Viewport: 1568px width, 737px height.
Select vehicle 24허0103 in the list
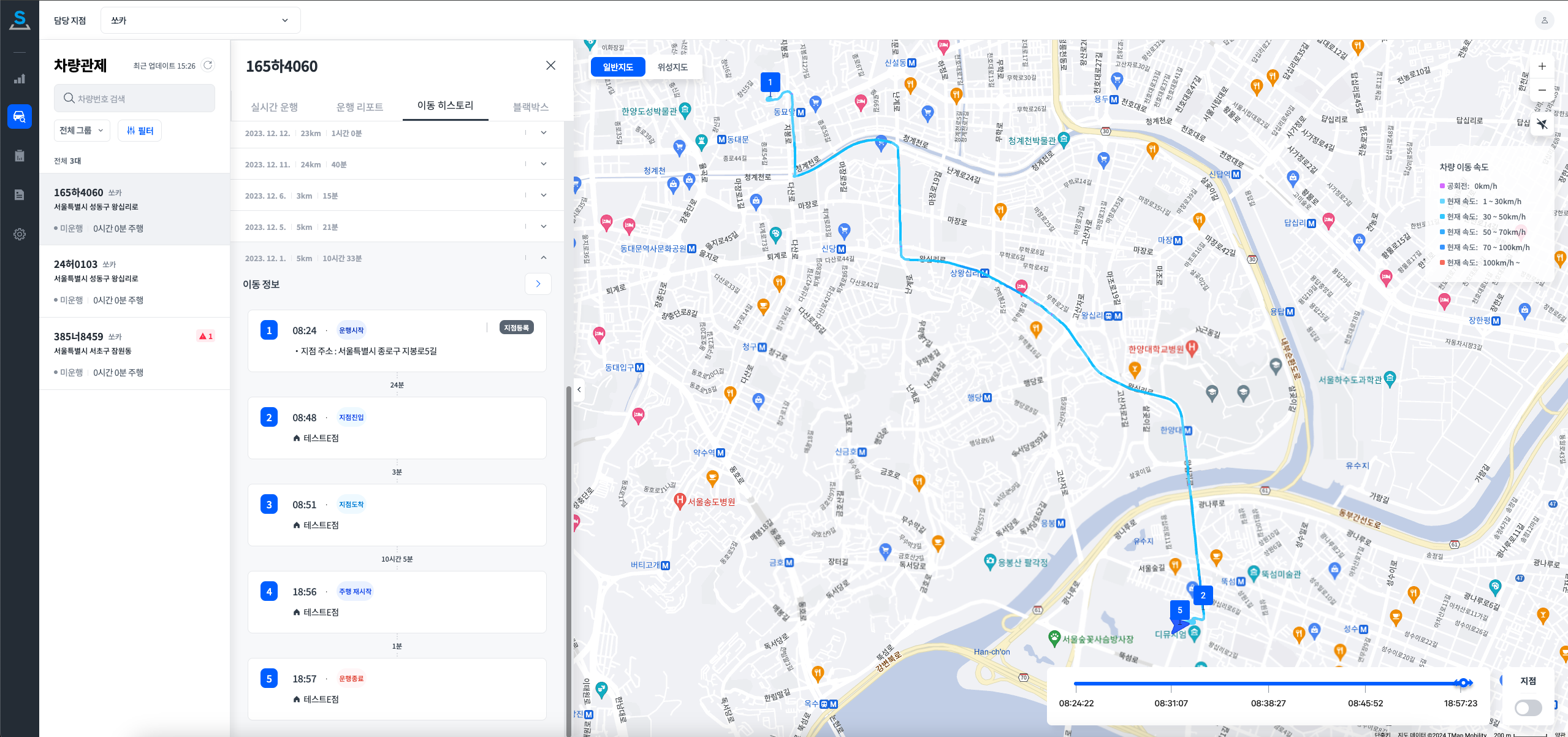(x=135, y=281)
